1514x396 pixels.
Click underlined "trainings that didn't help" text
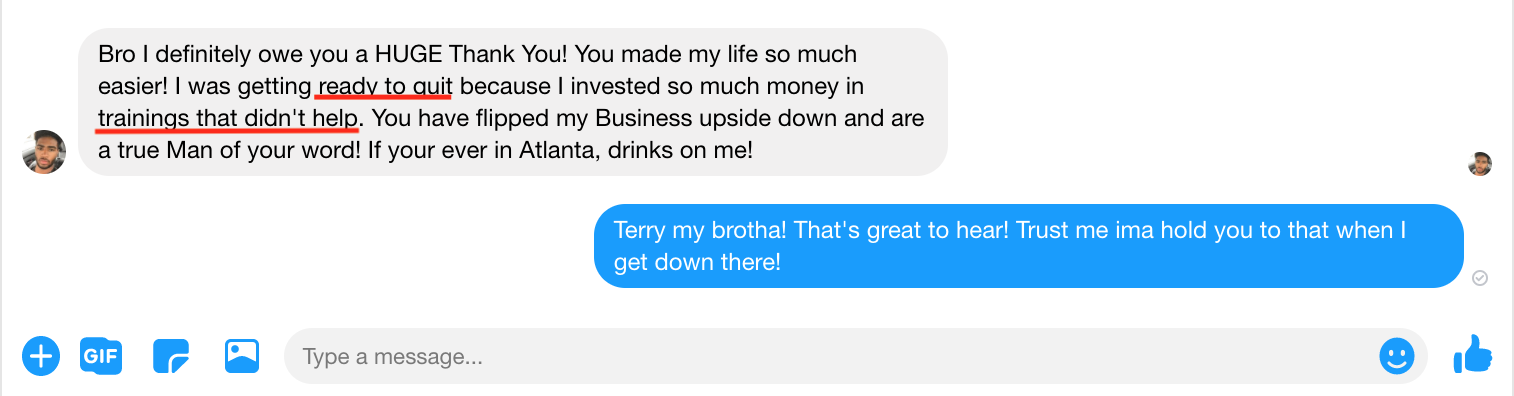tap(228, 119)
